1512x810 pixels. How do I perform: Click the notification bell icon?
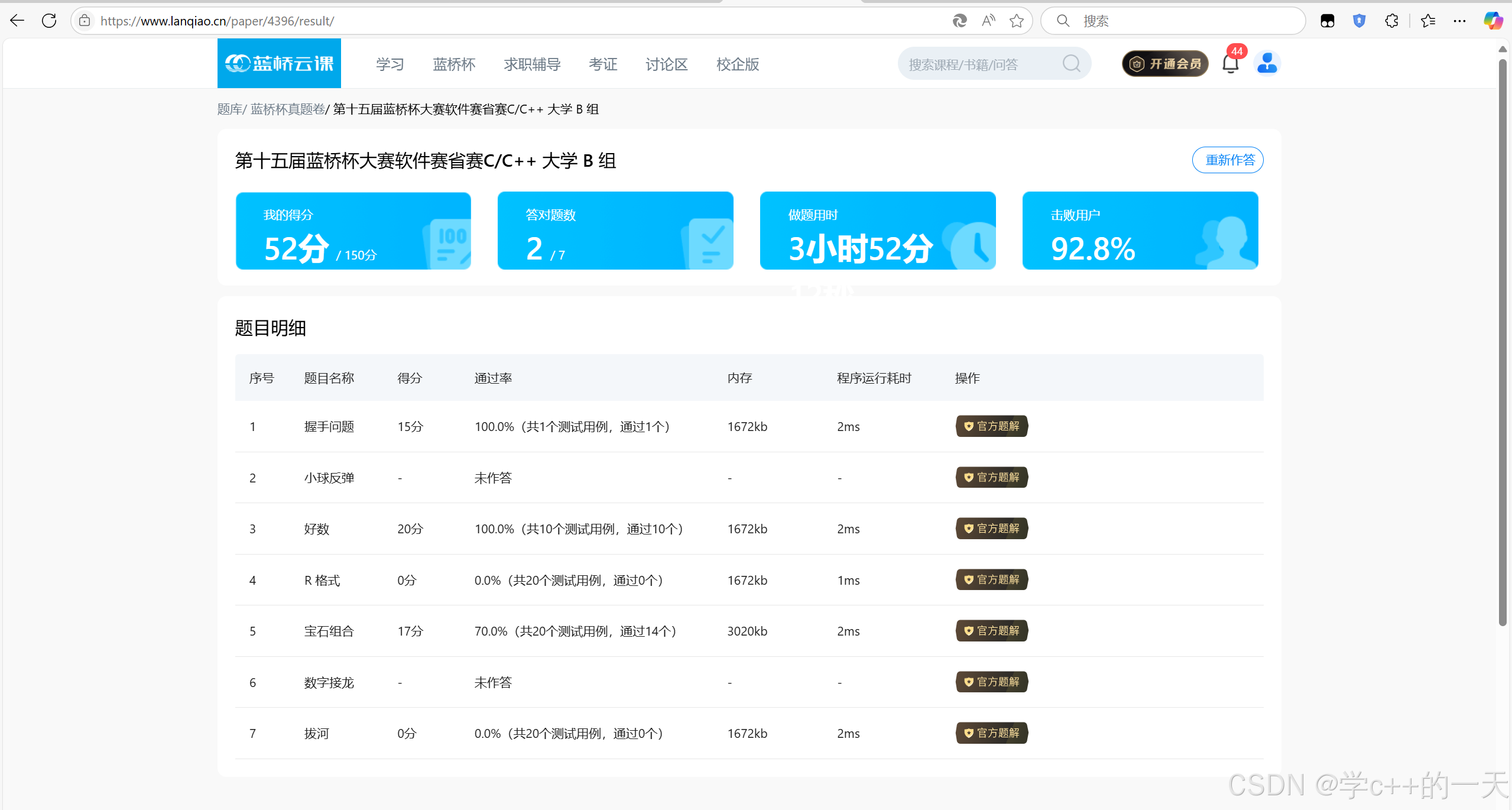(1230, 64)
